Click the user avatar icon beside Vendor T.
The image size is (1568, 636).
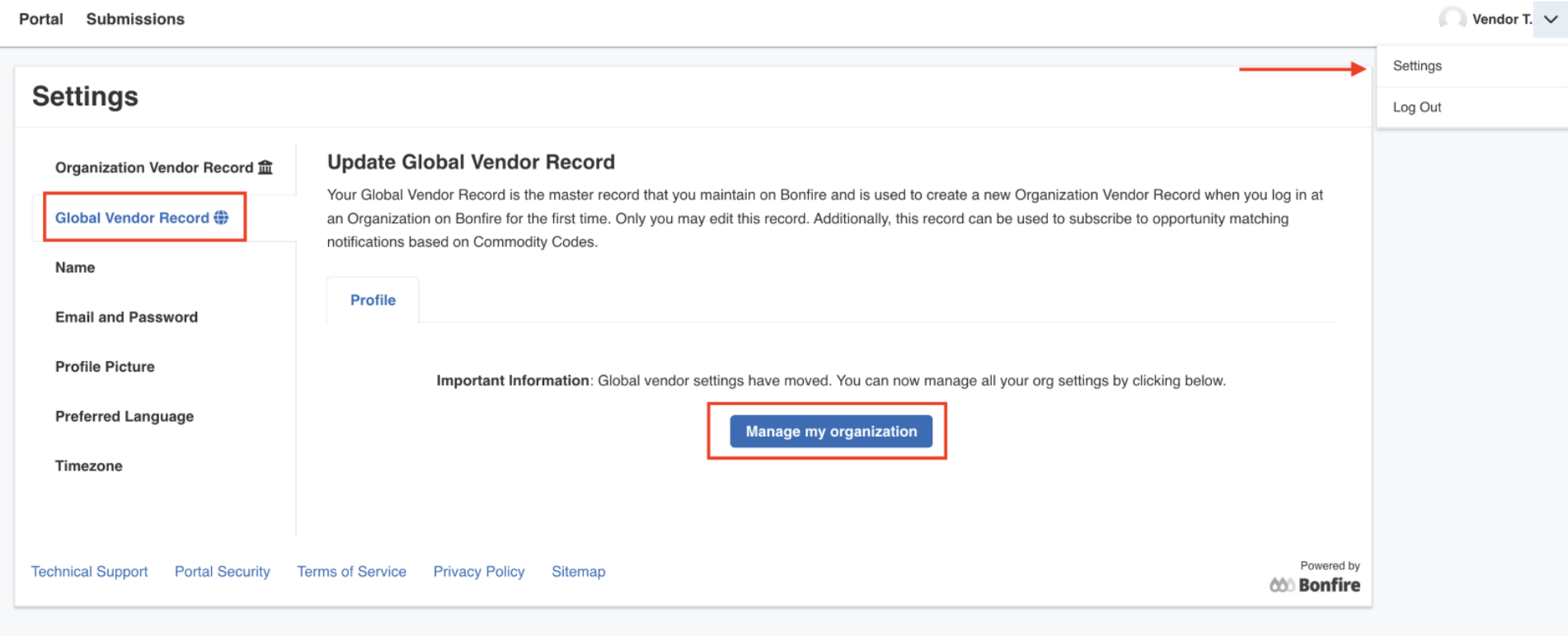tap(1452, 19)
